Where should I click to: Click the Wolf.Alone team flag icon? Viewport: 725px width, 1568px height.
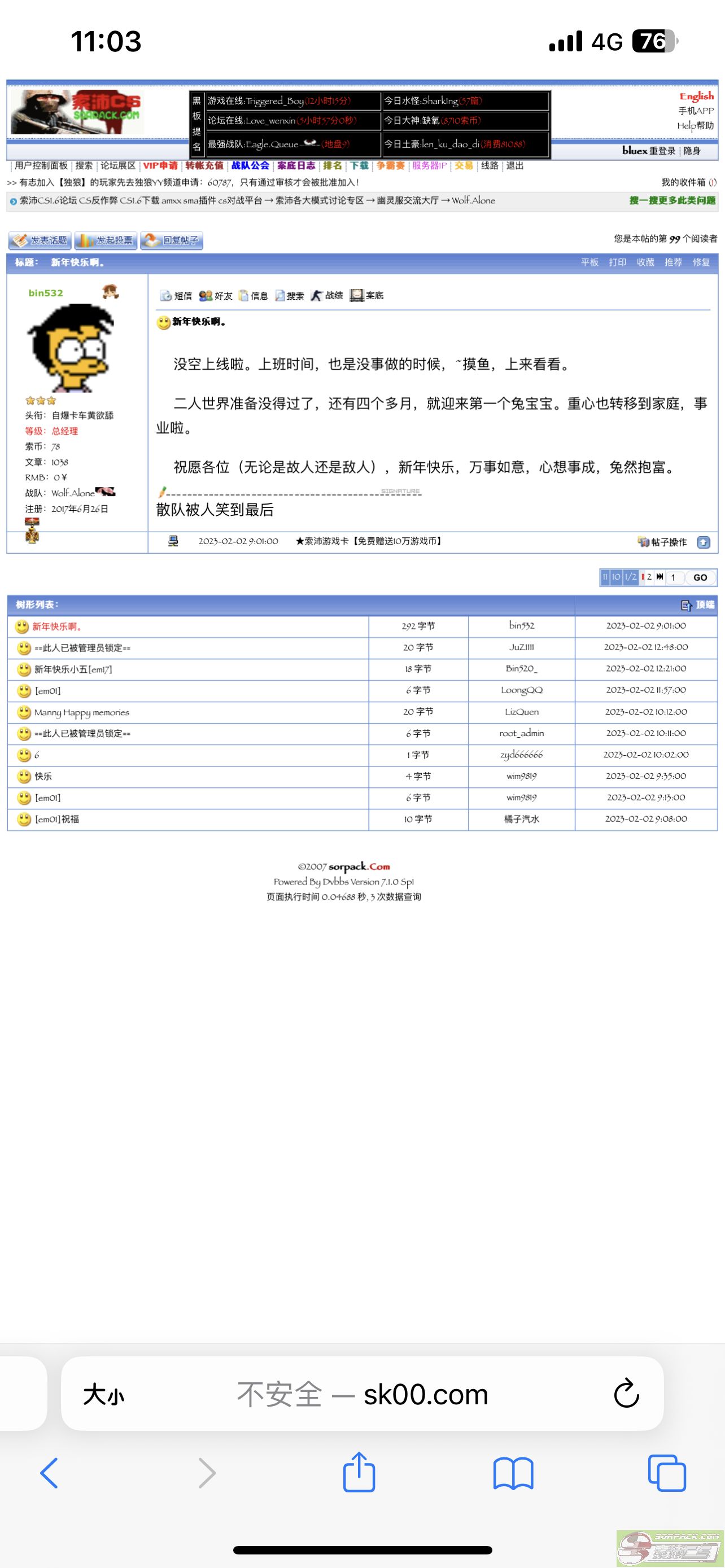[x=106, y=492]
